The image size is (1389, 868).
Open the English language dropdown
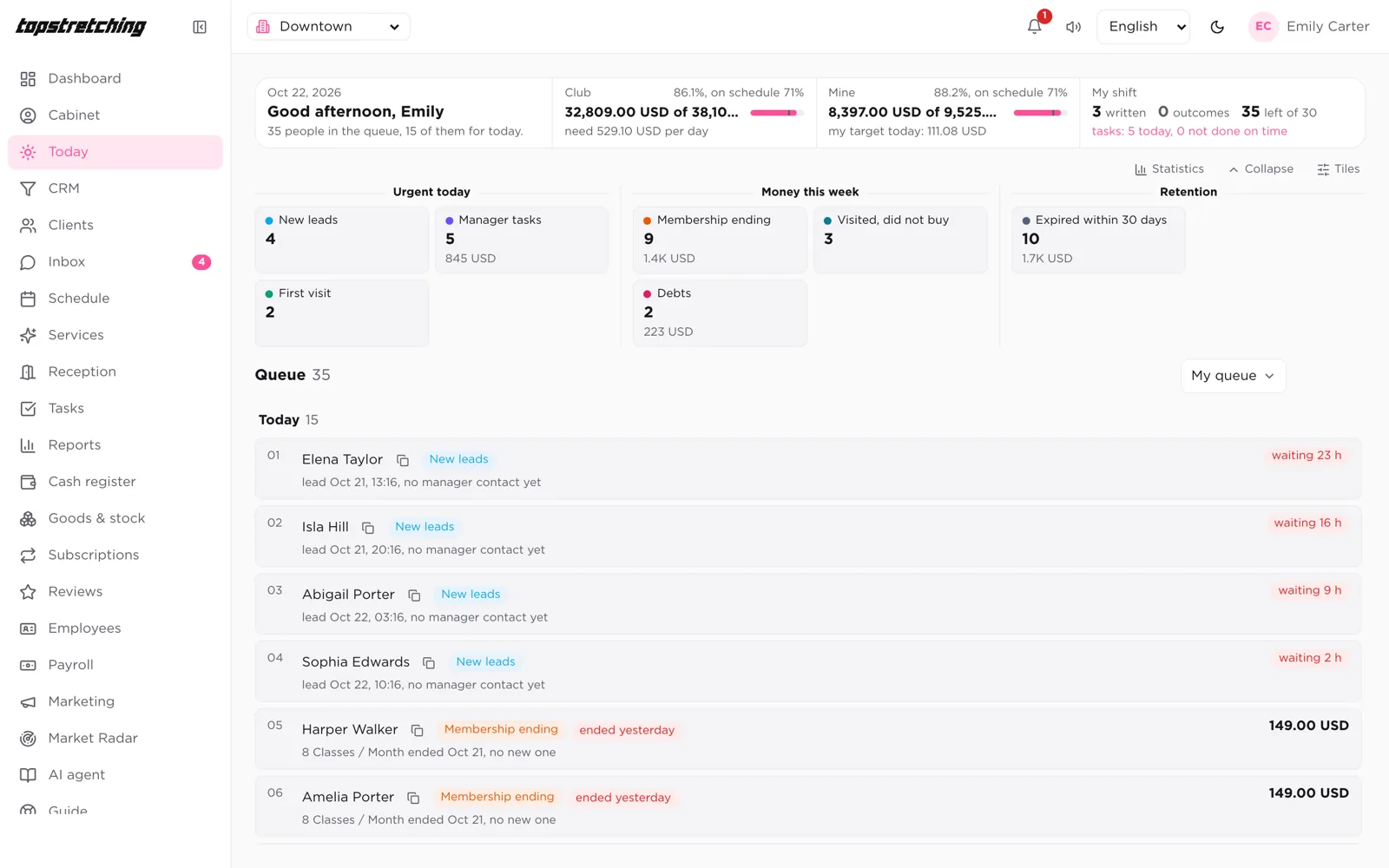1143,27
